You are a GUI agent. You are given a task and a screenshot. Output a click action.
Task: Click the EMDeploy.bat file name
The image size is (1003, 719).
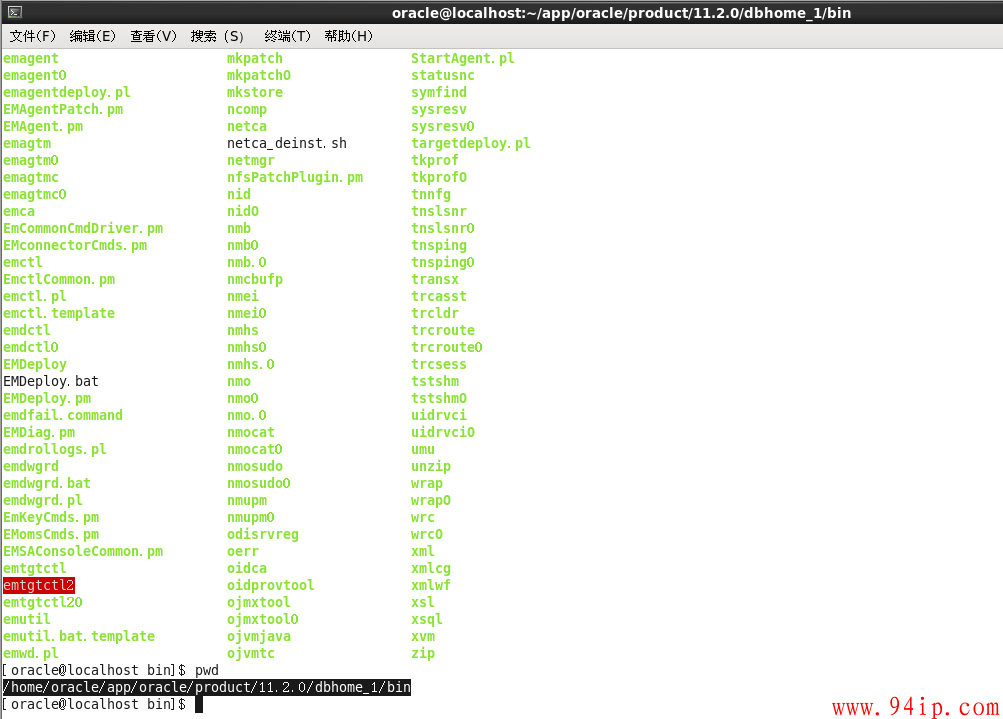point(51,381)
